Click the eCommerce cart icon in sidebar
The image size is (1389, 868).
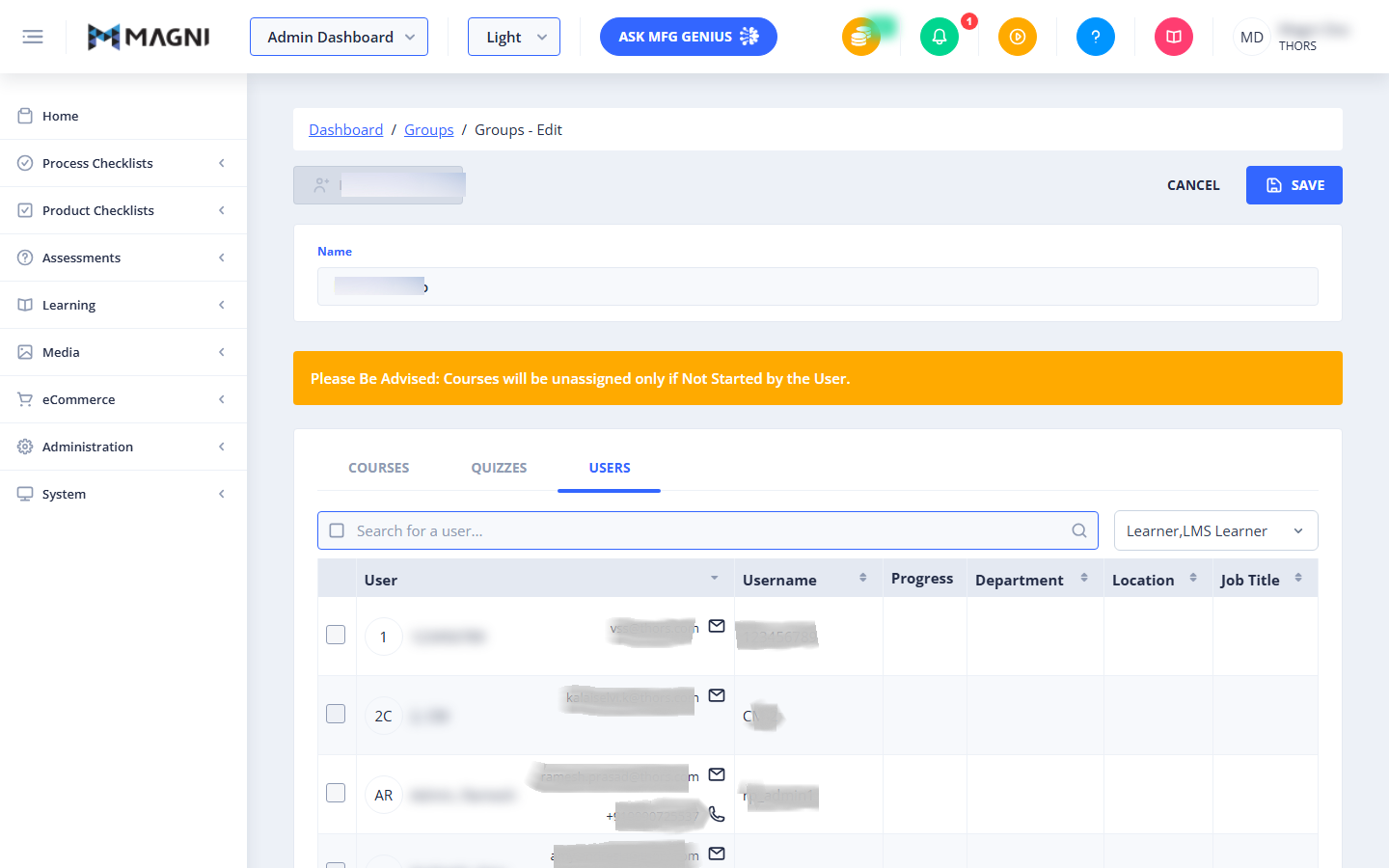coord(25,399)
